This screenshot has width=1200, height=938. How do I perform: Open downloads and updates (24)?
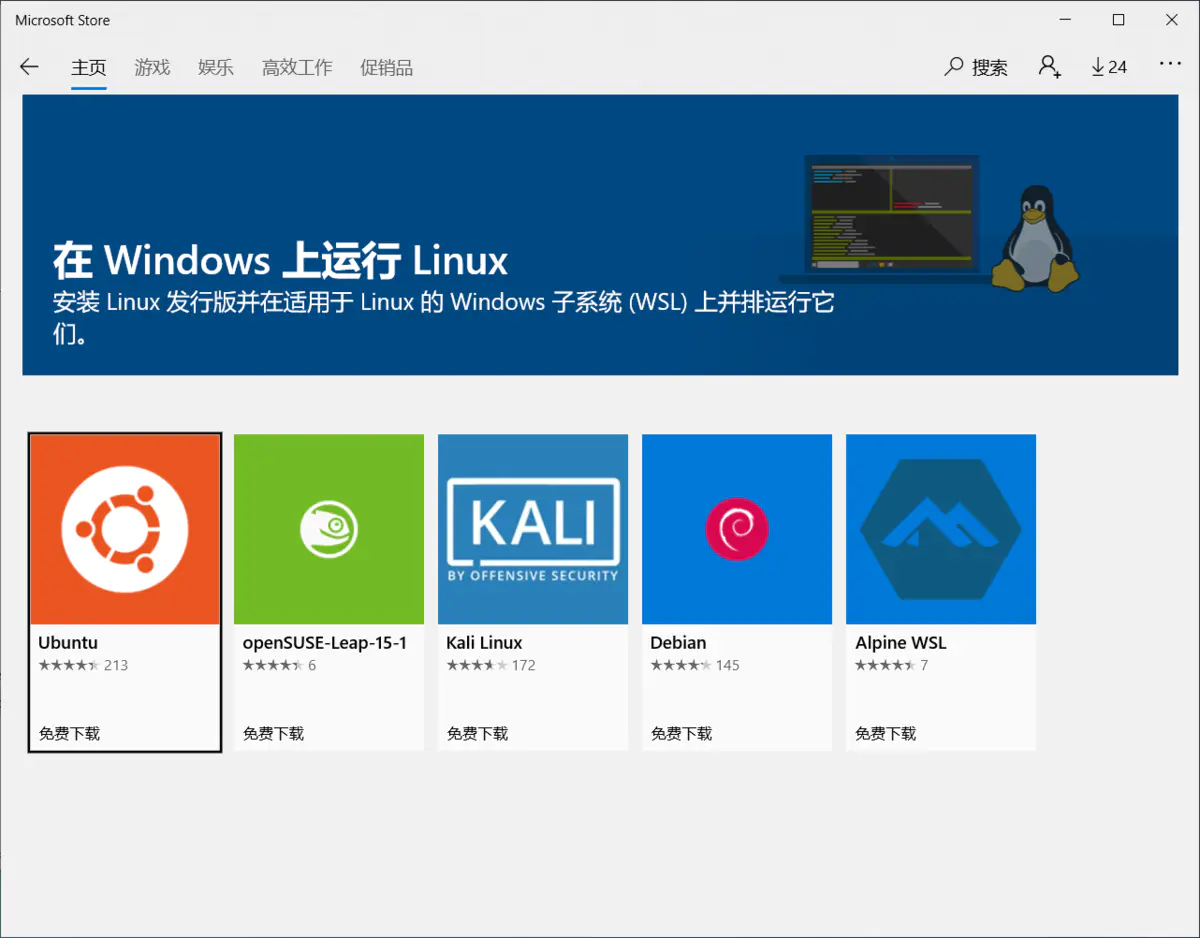pos(1109,67)
